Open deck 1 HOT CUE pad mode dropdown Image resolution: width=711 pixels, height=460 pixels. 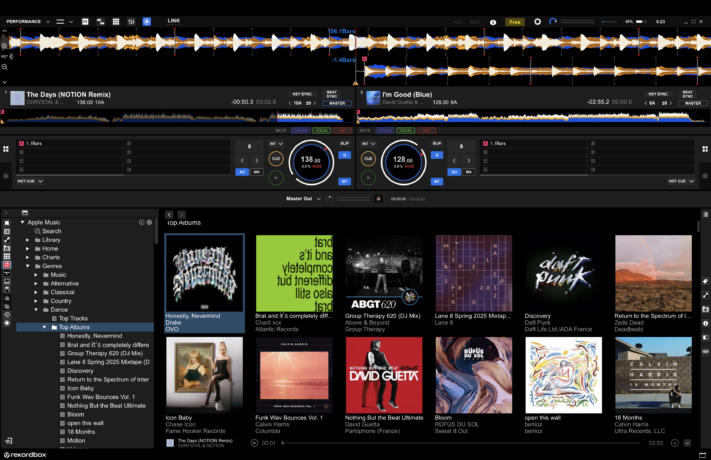[x=30, y=181]
